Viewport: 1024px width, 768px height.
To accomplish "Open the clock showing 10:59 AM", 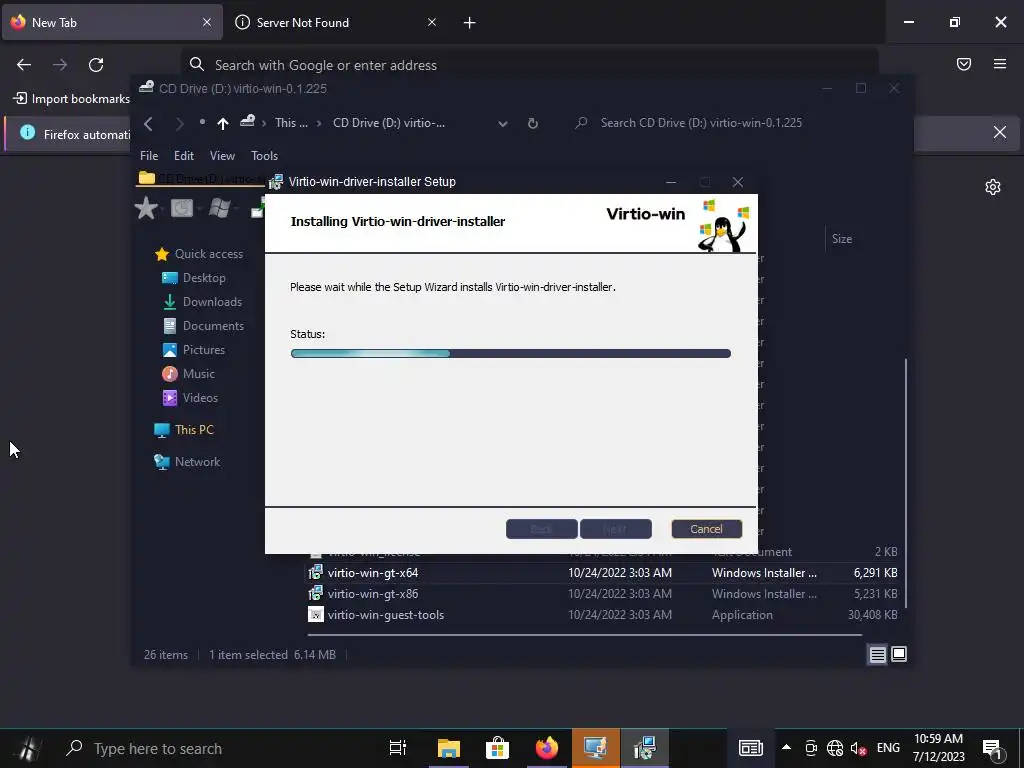I will pyautogui.click(x=938, y=748).
